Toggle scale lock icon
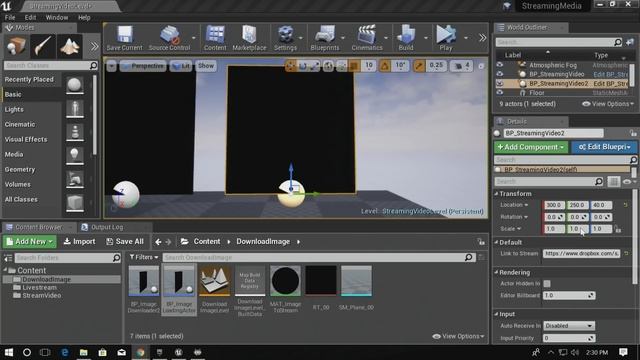Screen dimensions: 640x360 (618, 229)
